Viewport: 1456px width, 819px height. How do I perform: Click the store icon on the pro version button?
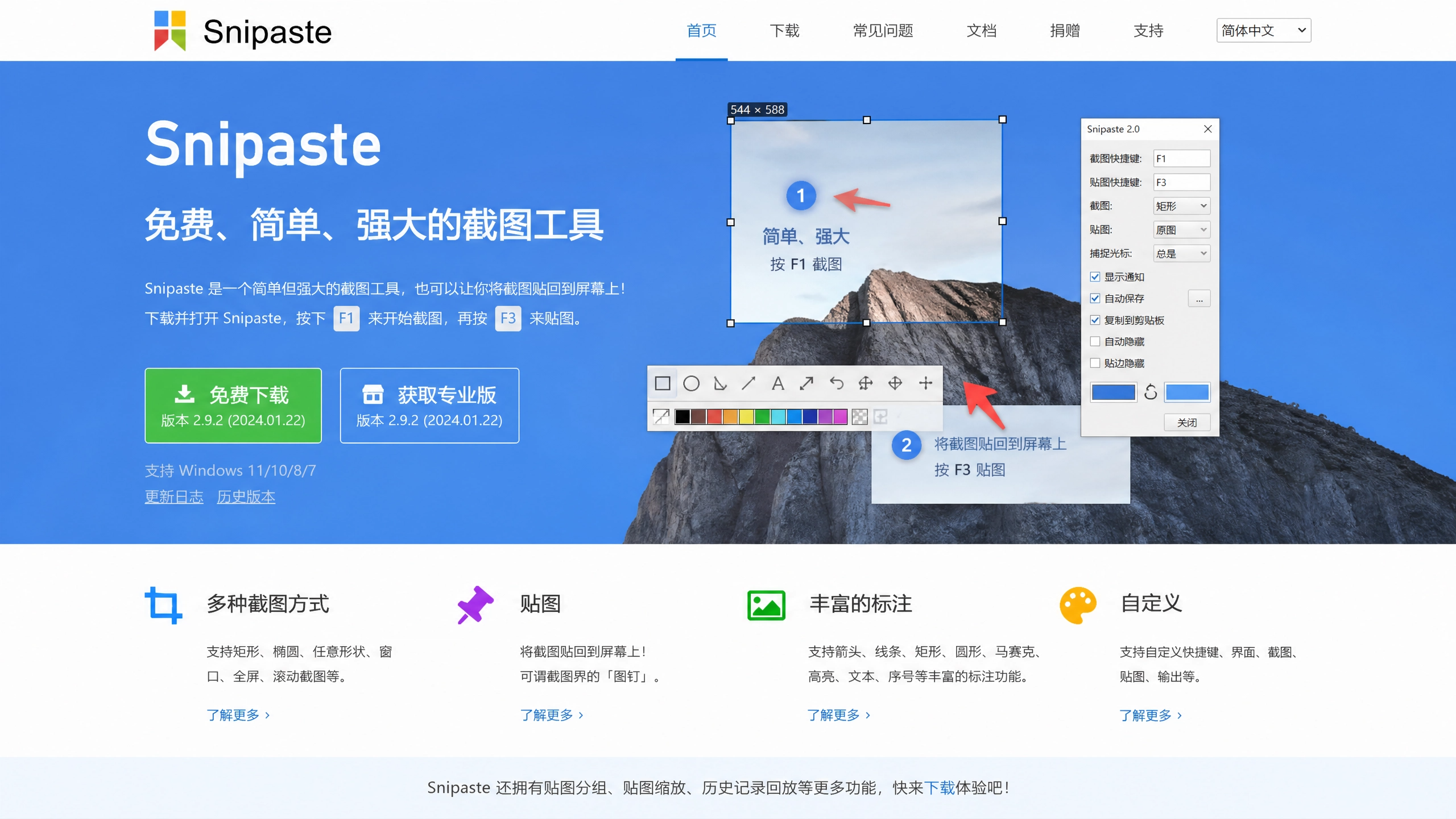tap(373, 394)
